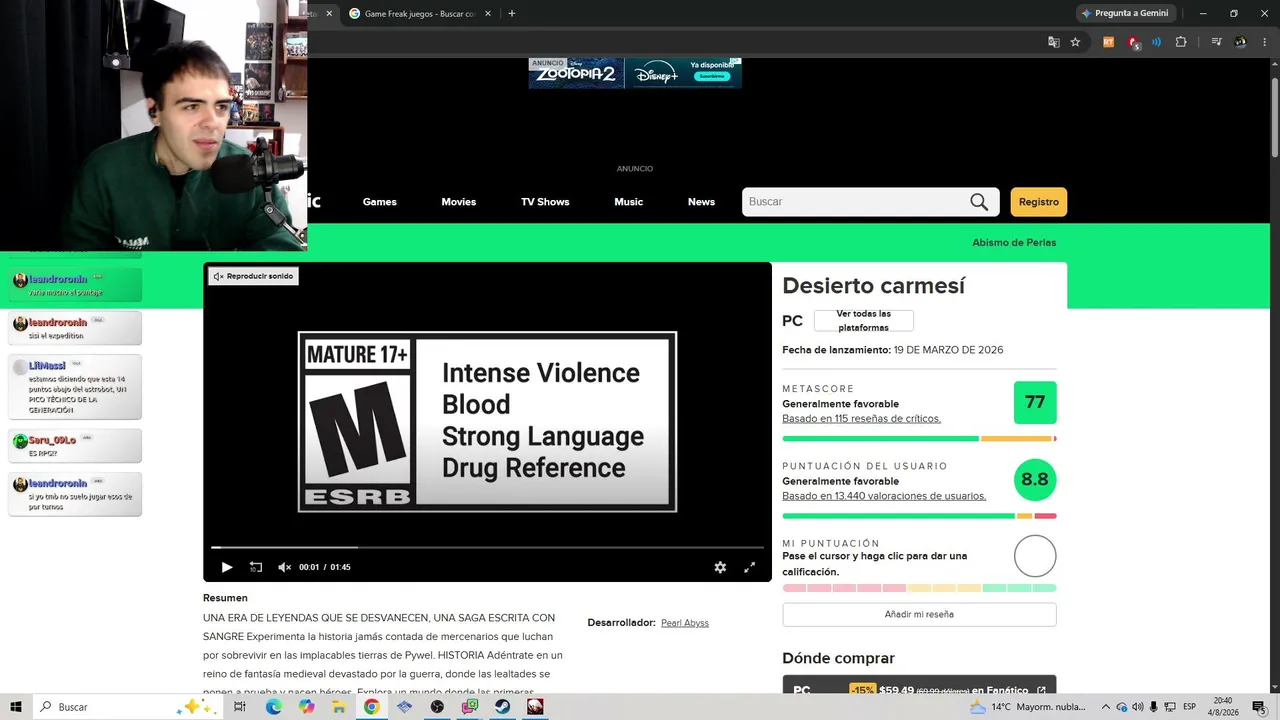Open the red game icon on taskbar
1280x720 pixels.
click(536, 707)
